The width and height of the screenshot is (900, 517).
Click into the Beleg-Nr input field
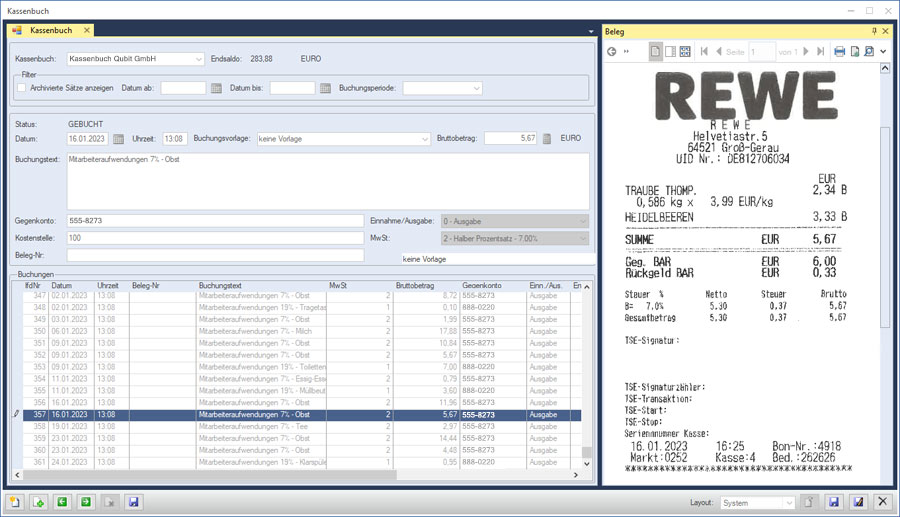click(215, 257)
